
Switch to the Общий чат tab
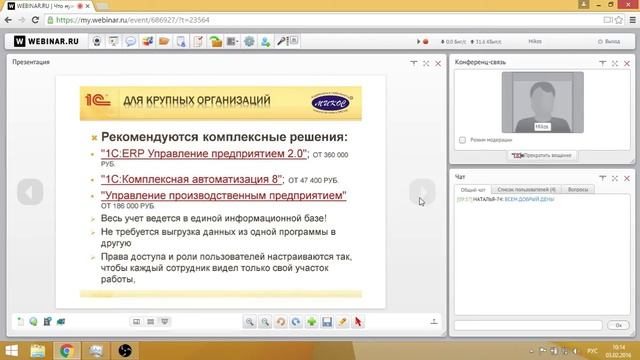(473, 190)
